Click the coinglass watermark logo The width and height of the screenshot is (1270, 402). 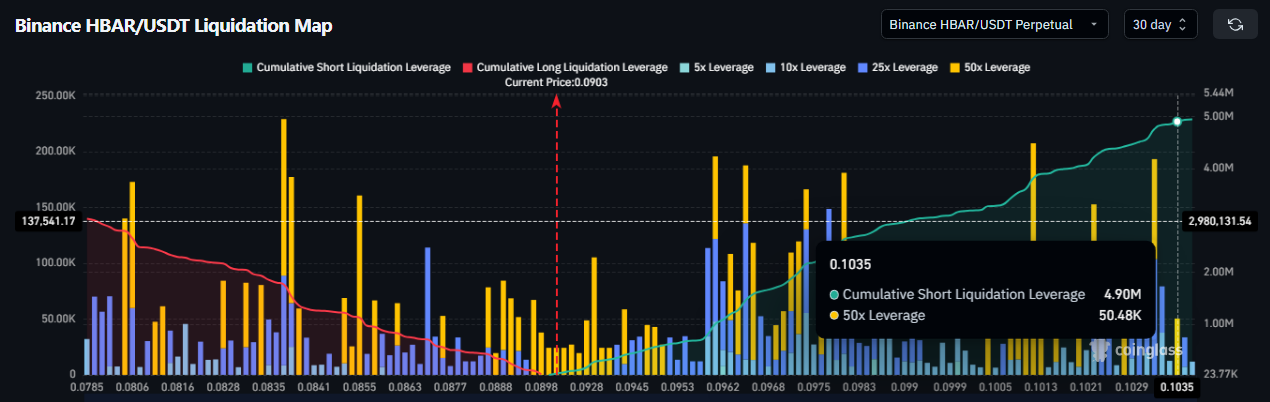[1125, 348]
